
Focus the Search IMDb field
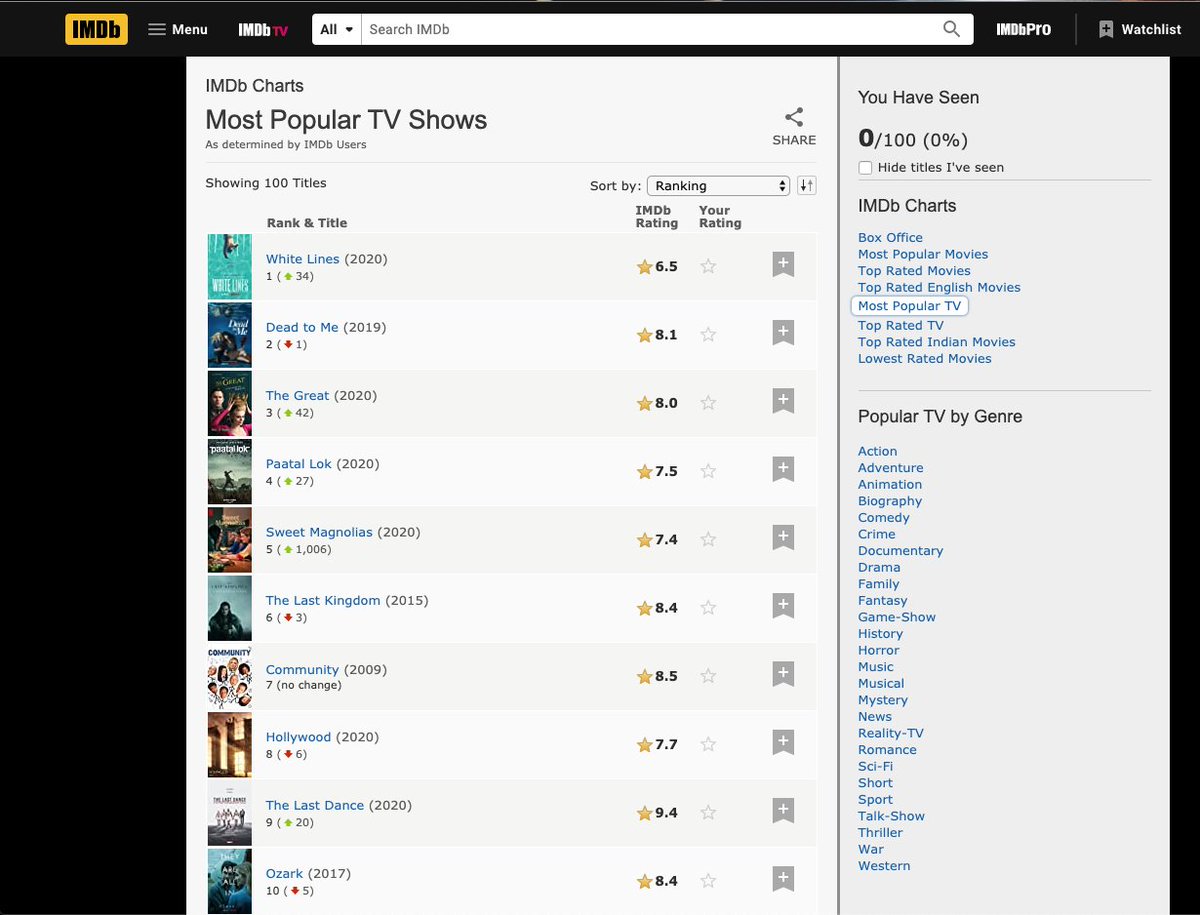(x=650, y=29)
